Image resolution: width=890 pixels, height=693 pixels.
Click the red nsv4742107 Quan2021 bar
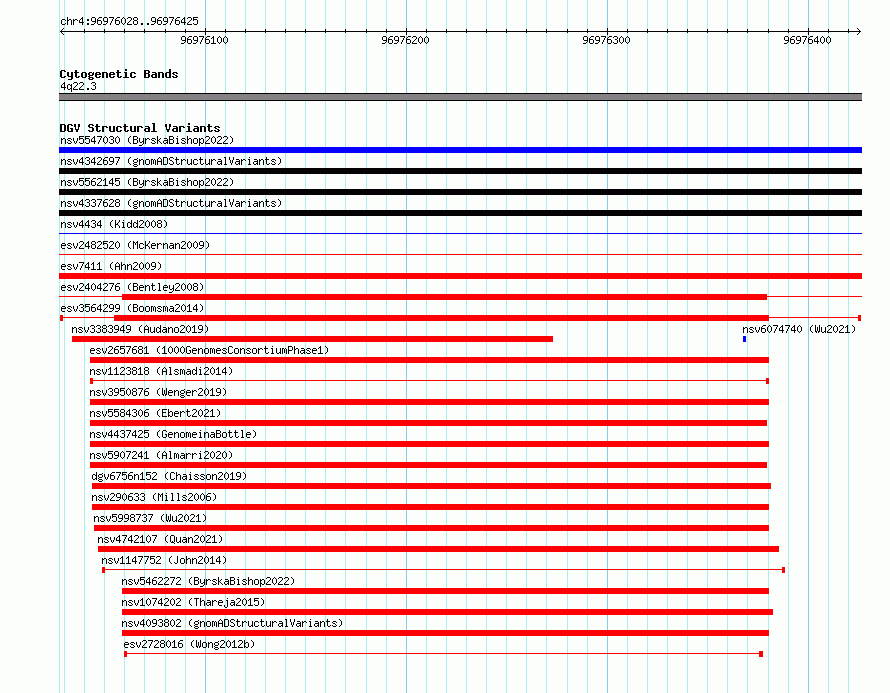[x=438, y=549]
